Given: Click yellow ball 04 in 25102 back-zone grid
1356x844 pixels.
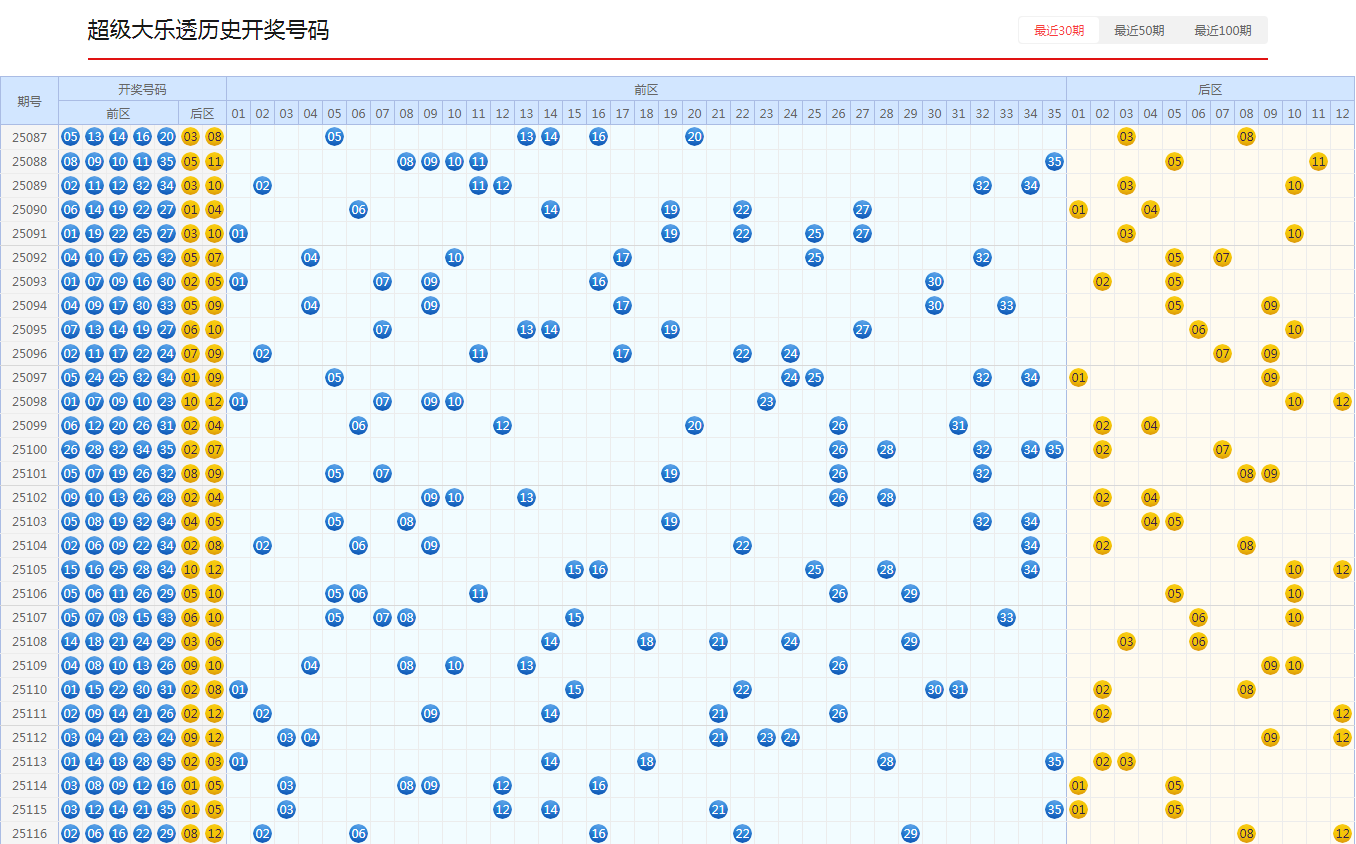Looking at the screenshot, I should click(1150, 497).
